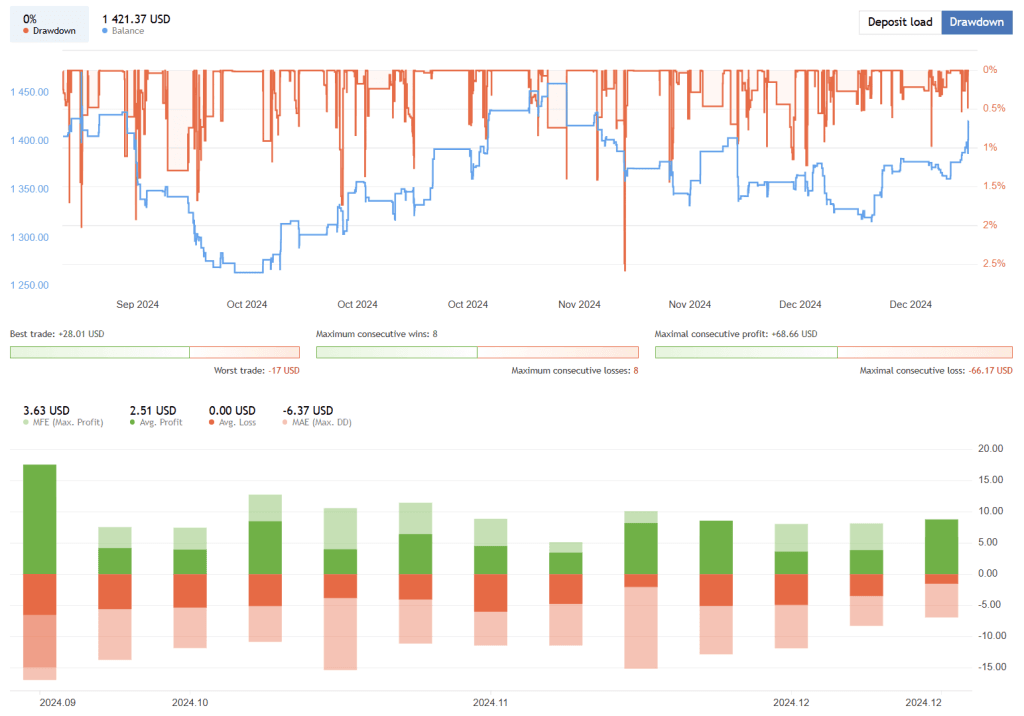Switch to the Deposit load tab
Image resolution: width=1024 pixels, height=716 pixels.
pos(899,22)
